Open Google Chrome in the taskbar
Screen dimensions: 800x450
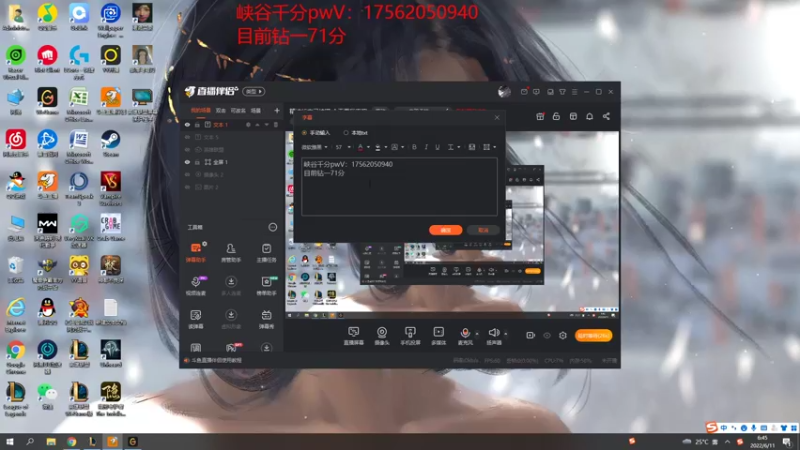(71, 441)
